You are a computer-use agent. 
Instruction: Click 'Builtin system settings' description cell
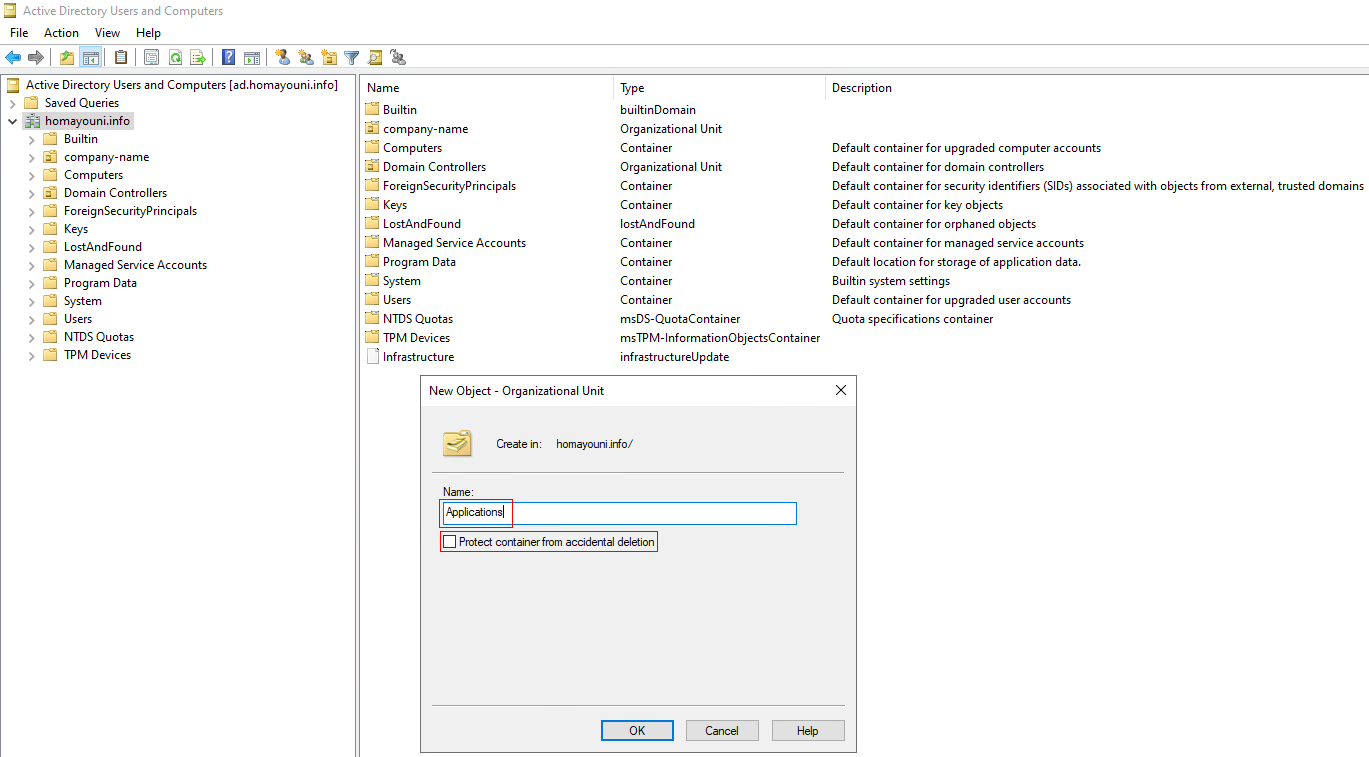coord(891,281)
